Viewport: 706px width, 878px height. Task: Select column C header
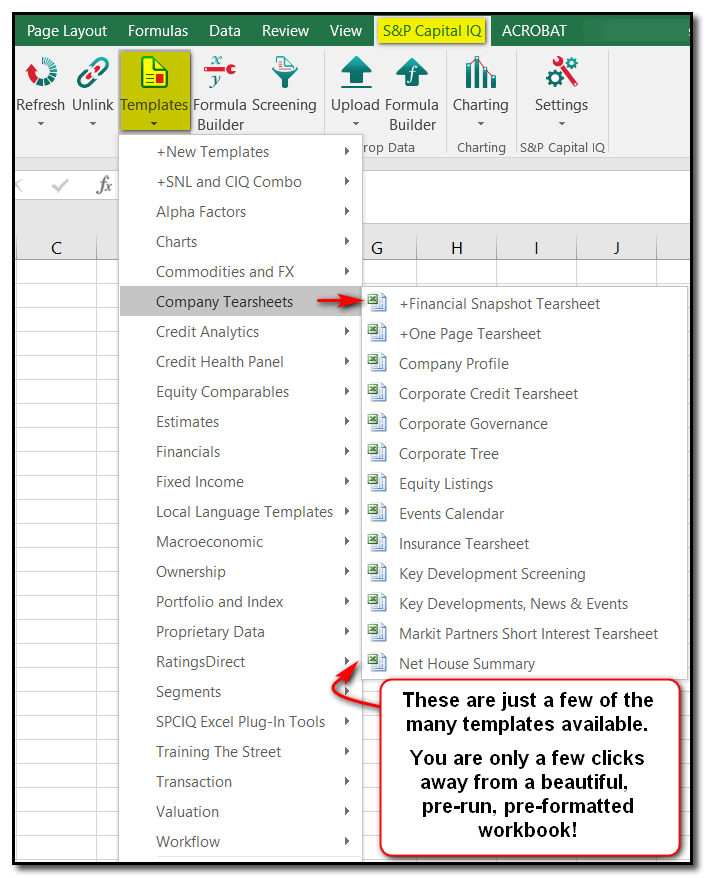pyautogui.click(x=56, y=247)
